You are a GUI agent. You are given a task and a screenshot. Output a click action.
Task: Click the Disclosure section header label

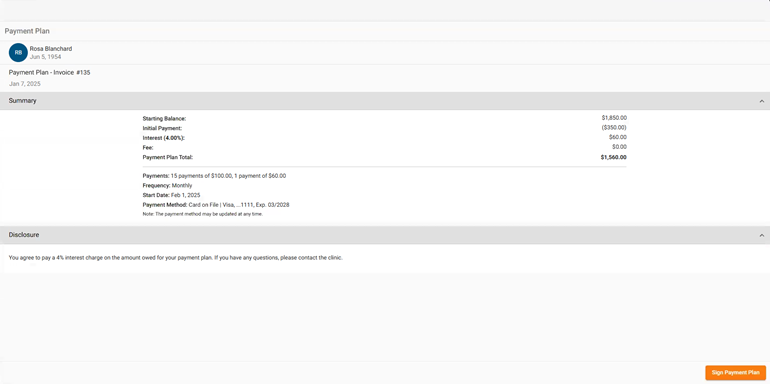pos(24,235)
